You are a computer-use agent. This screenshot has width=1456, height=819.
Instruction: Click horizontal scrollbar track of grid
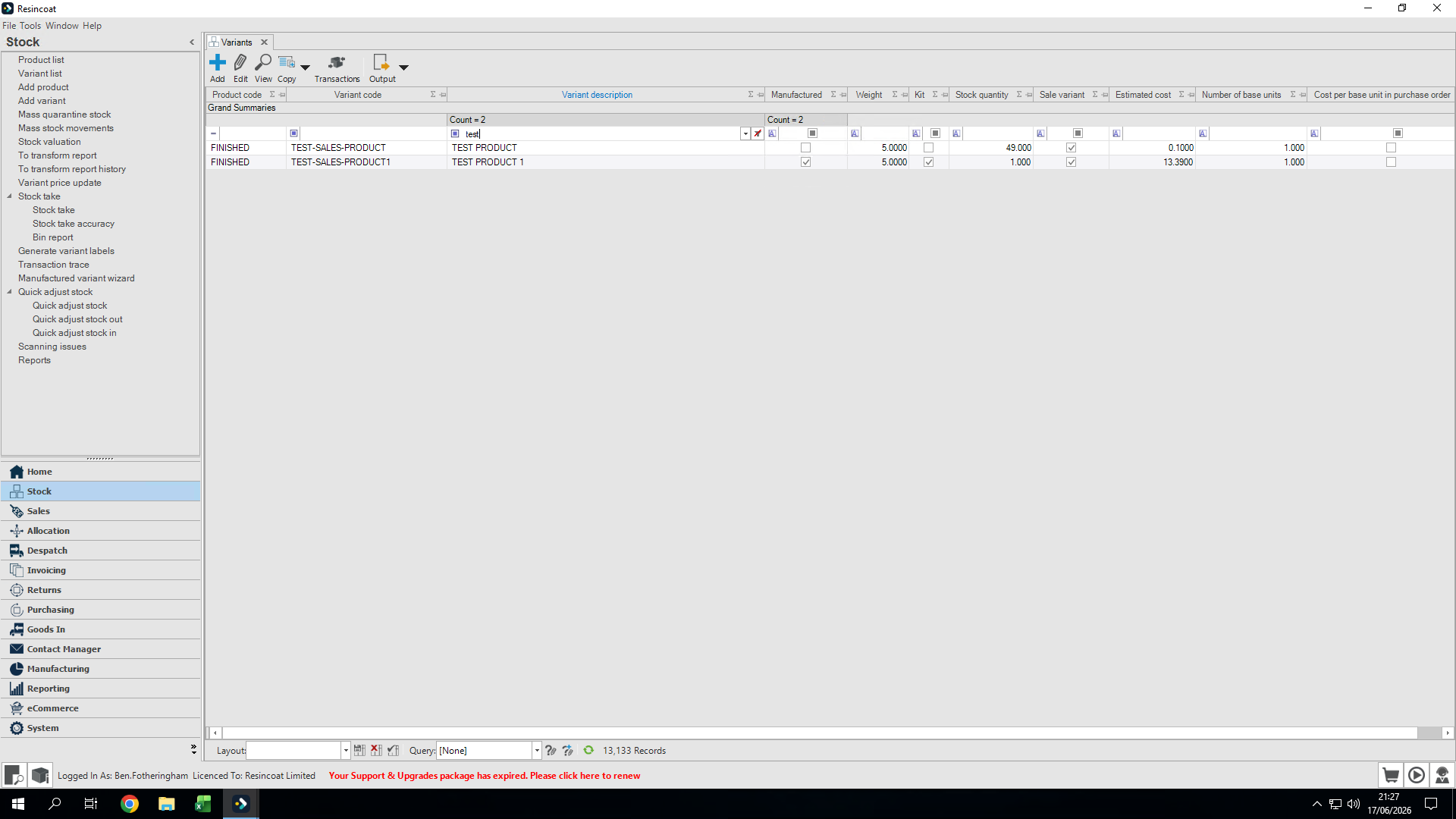pos(819,733)
